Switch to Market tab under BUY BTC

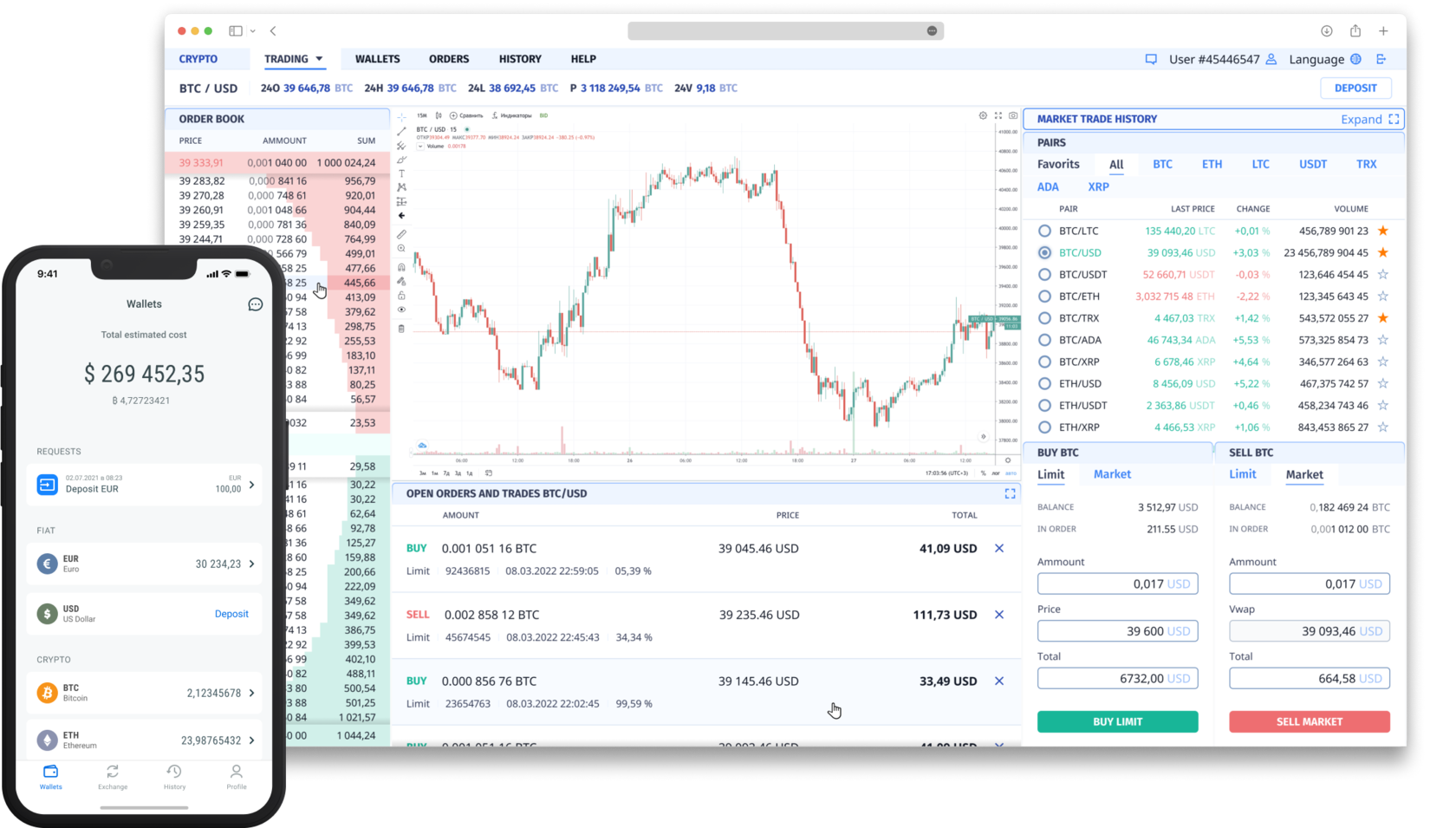(1112, 474)
